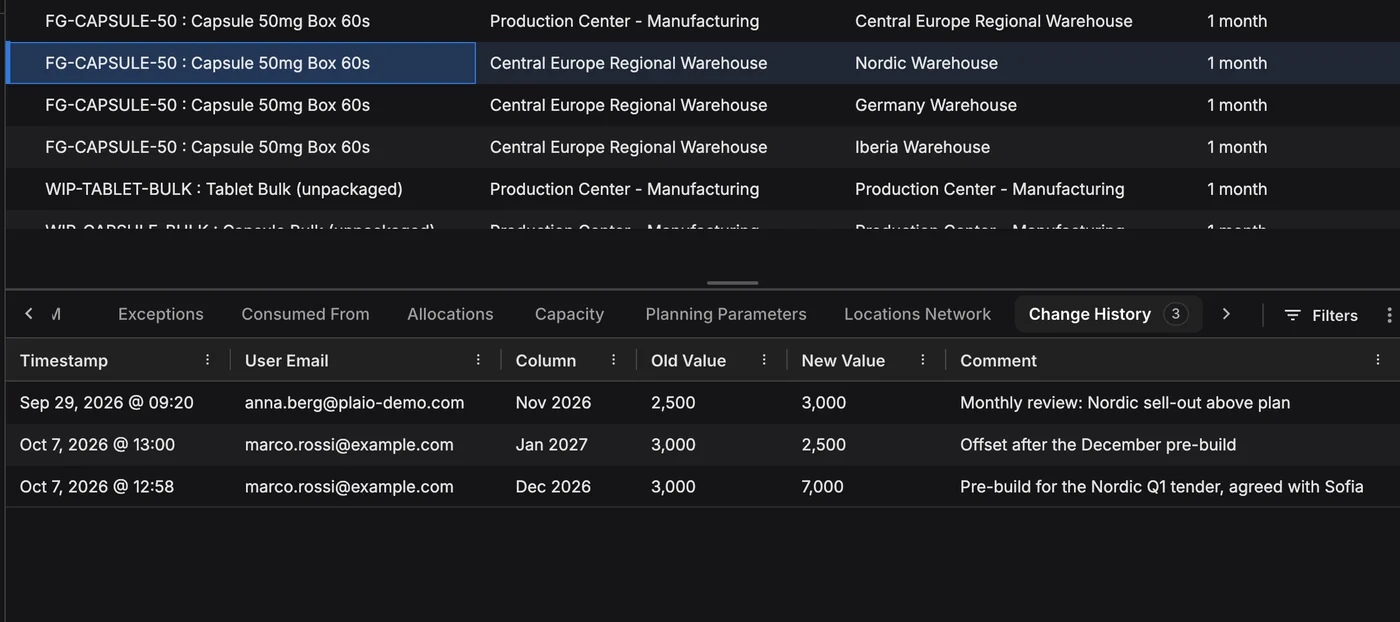This screenshot has height=622, width=1400.
Task: Open Comment column menu icon
Action: pos(1378,360)
